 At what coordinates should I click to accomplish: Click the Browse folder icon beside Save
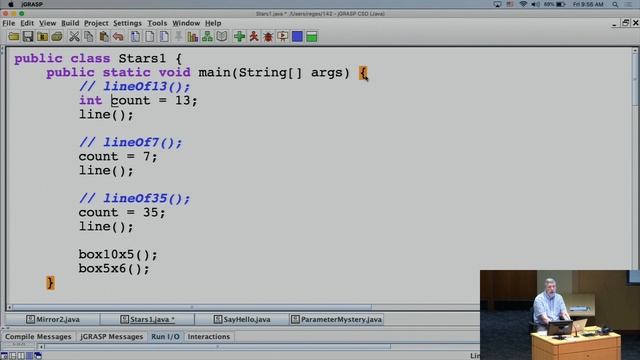(42, 37)
